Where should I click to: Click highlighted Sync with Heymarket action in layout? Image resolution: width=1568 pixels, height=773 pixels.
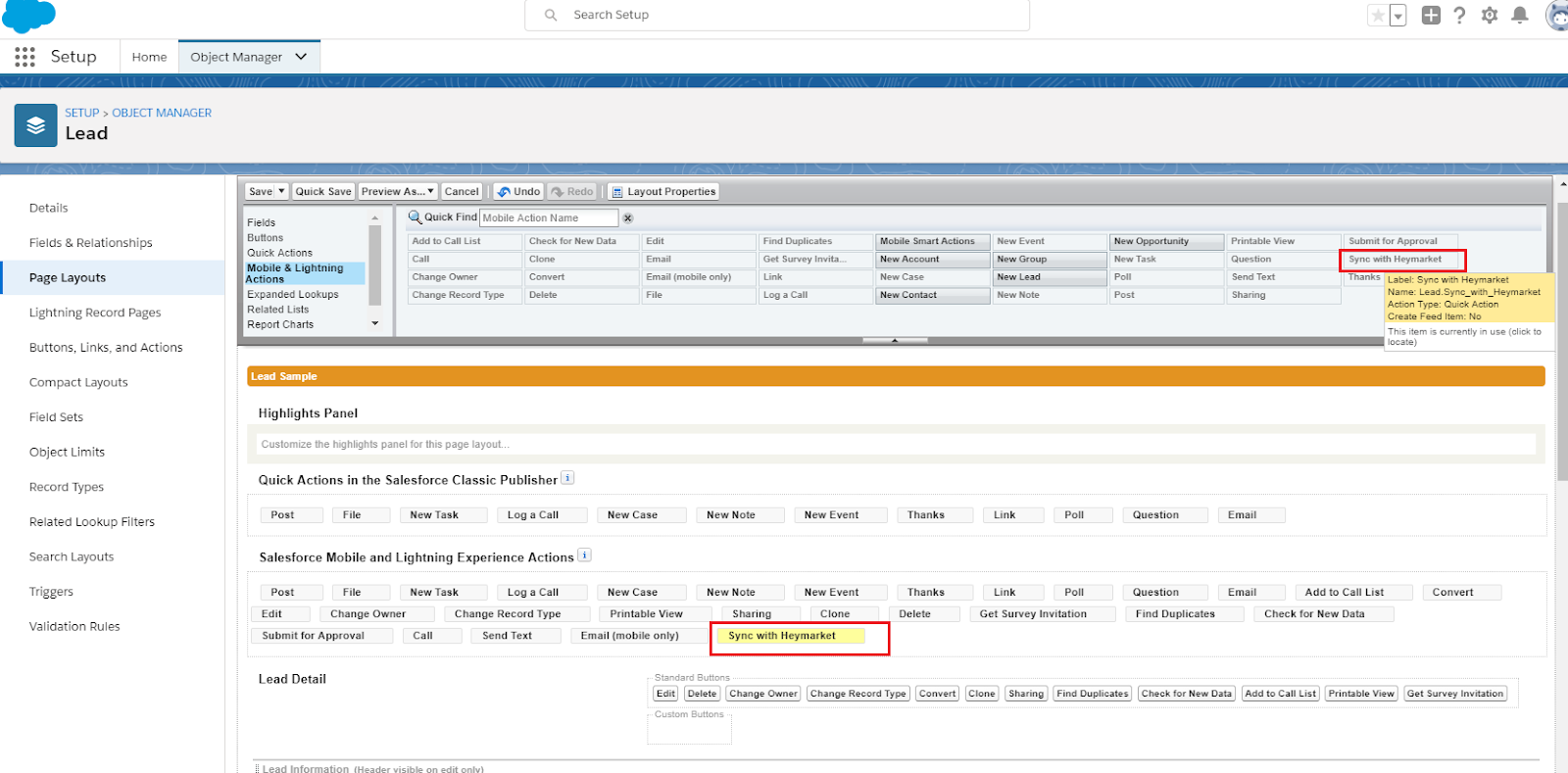[791, 636]
